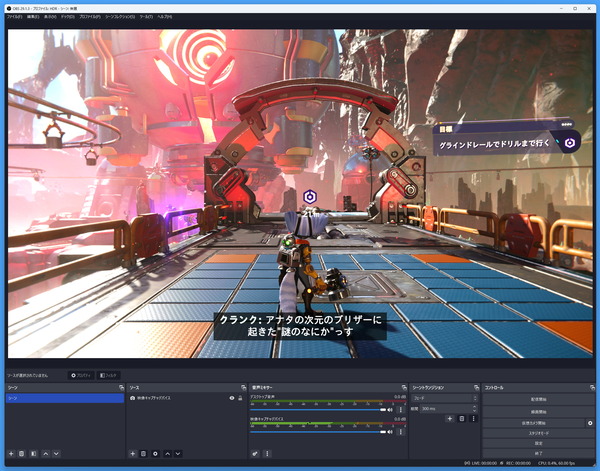
Task: Open the 表示 (View) menu
Action: (x=50, y=17)
